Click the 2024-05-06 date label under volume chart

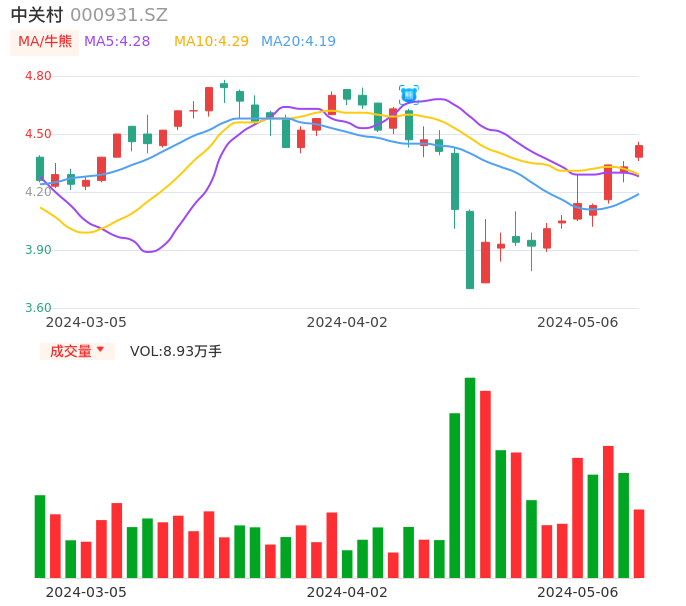point(578,592)
